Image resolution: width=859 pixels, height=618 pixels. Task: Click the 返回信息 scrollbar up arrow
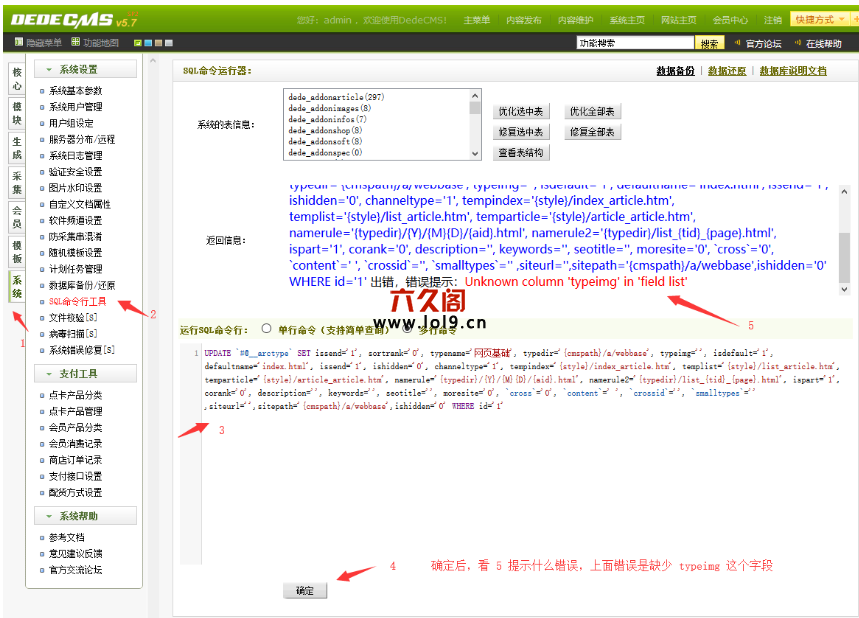click(844, 192)
